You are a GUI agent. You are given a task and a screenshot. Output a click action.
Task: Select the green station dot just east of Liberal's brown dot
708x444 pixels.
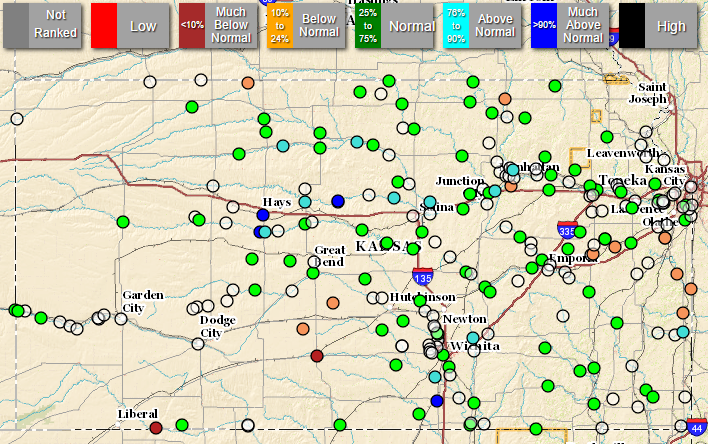coord(182,425)
